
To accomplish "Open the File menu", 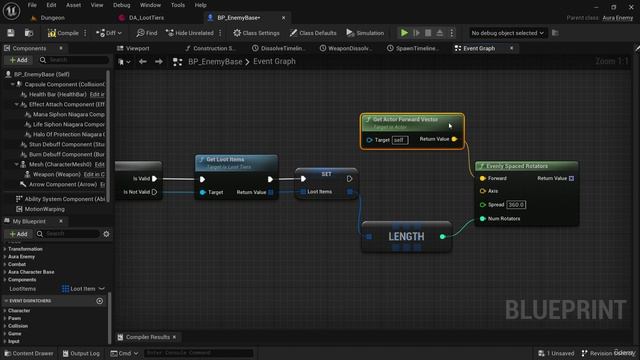I will pos(32,5).
